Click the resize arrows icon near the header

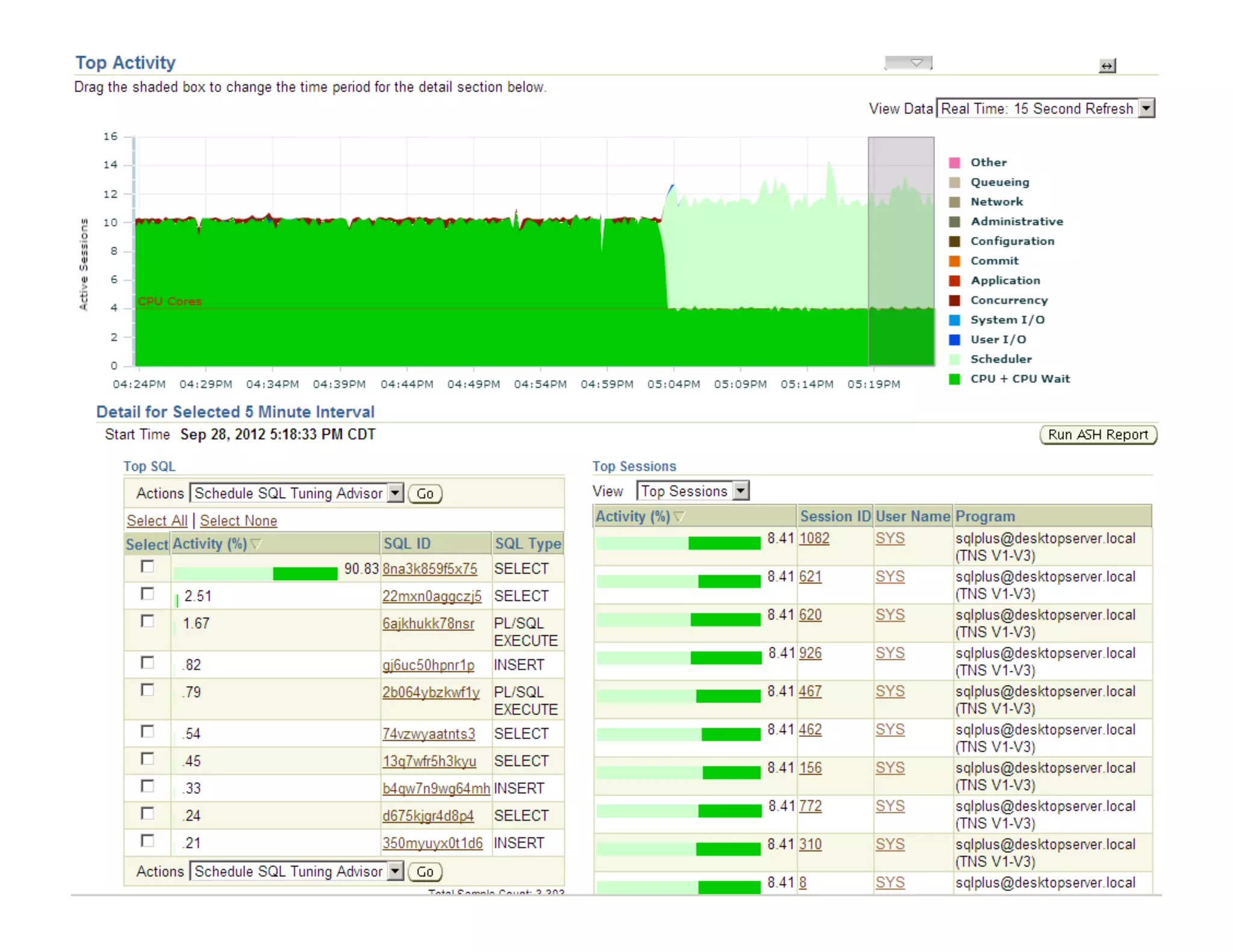coord(1107,66)
